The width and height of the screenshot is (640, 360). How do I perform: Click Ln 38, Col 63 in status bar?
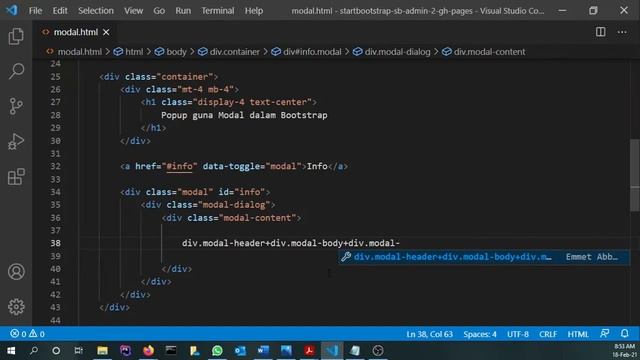(429, 334)
